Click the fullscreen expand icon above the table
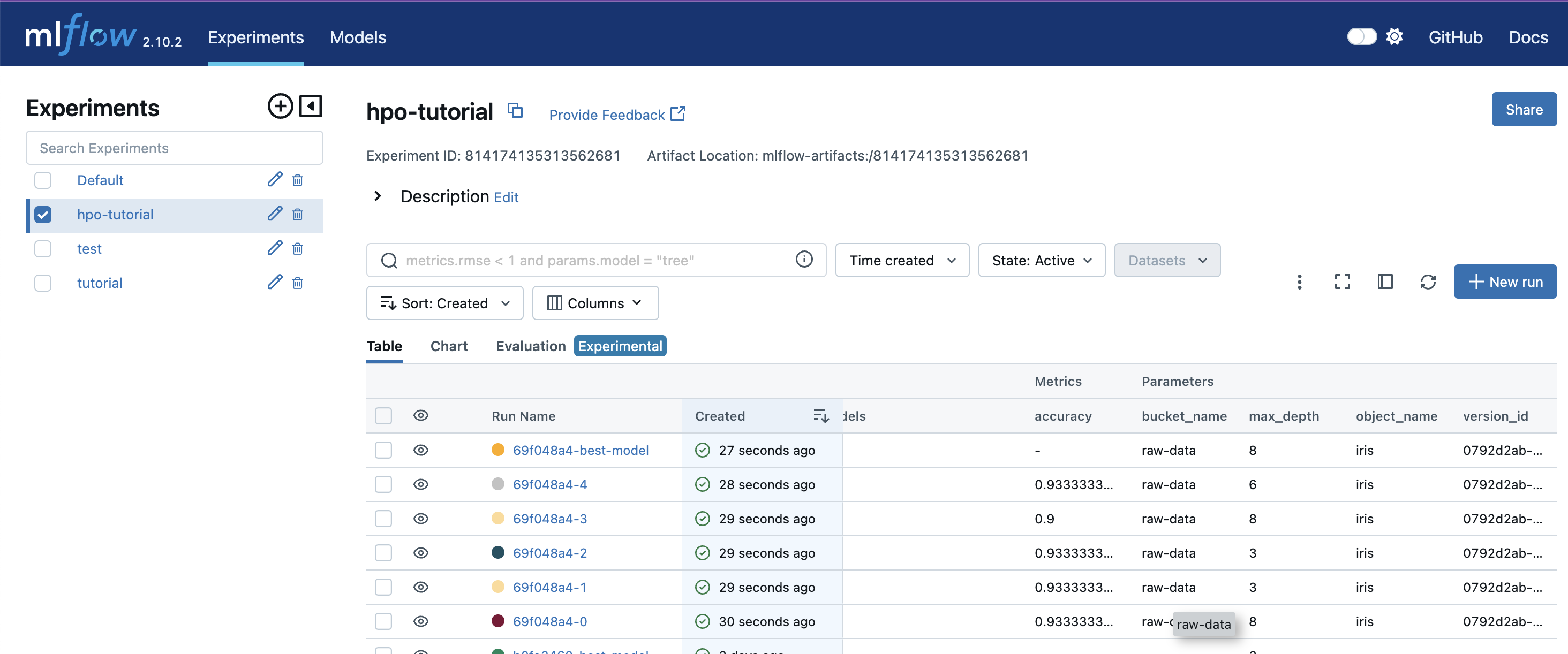 tap(1341, 282)
